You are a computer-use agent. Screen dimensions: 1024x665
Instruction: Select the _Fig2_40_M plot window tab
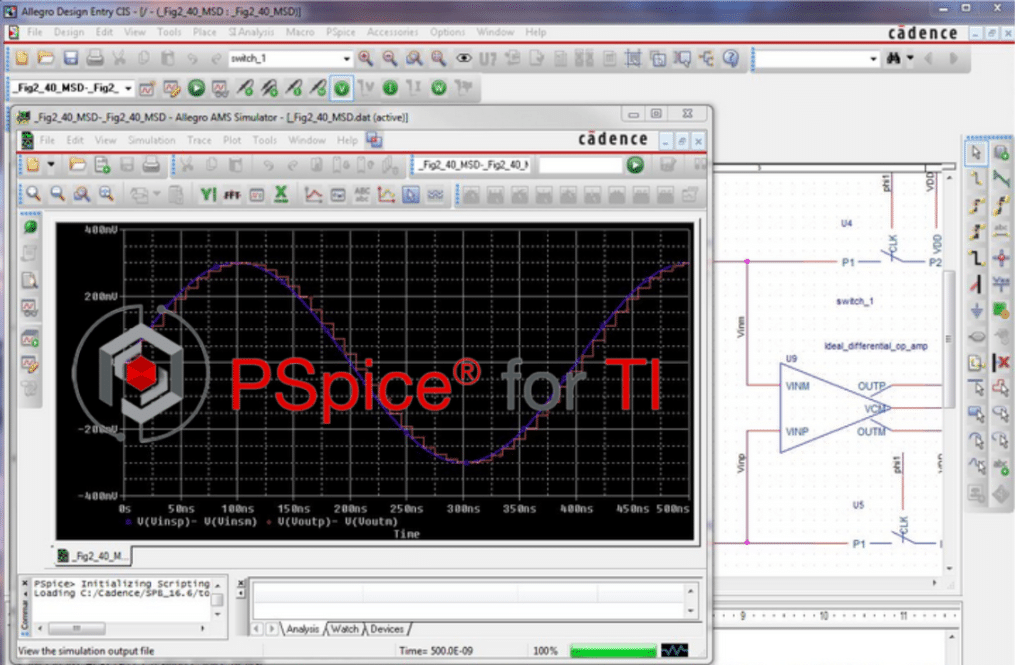[94, 555]
